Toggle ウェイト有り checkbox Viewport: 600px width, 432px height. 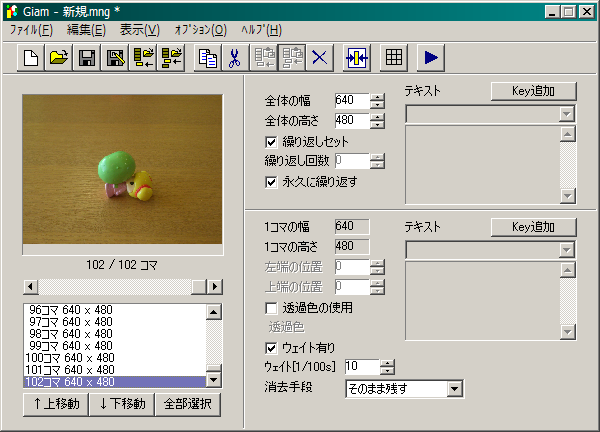[x=271, y=348]
